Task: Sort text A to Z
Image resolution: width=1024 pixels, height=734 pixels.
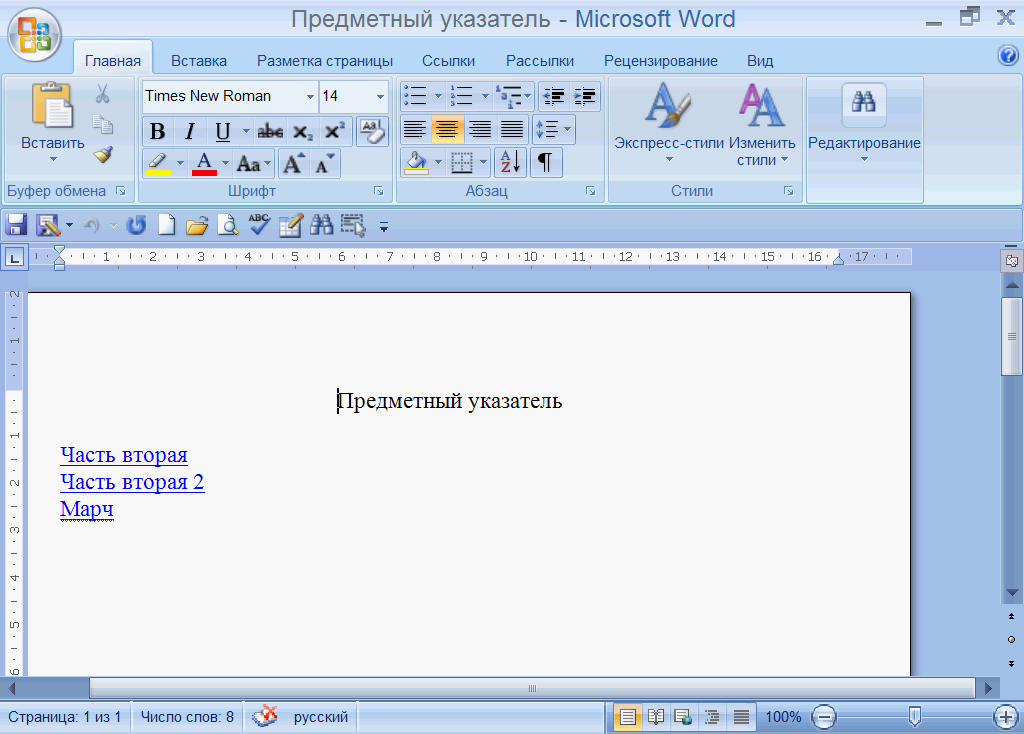Action: coord(510,162)
